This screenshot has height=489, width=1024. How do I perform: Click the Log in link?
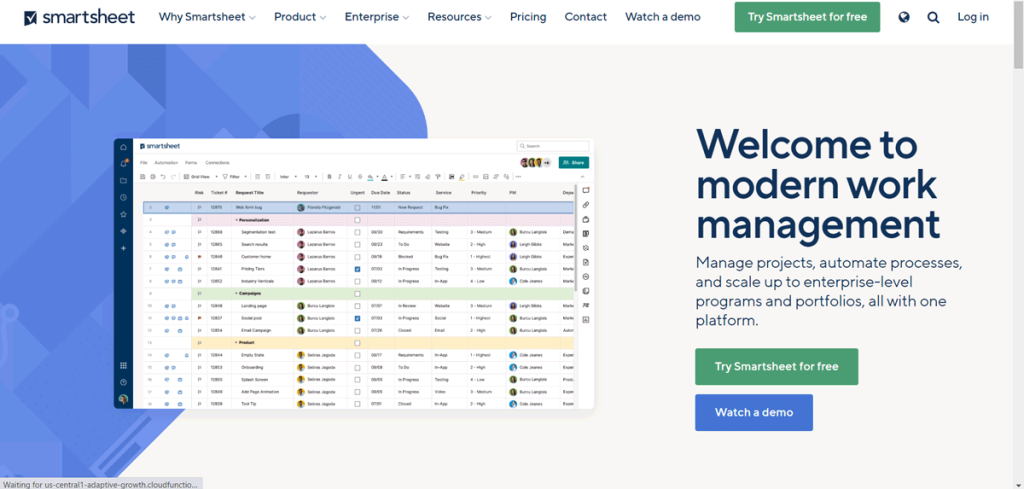pos(973,17)
